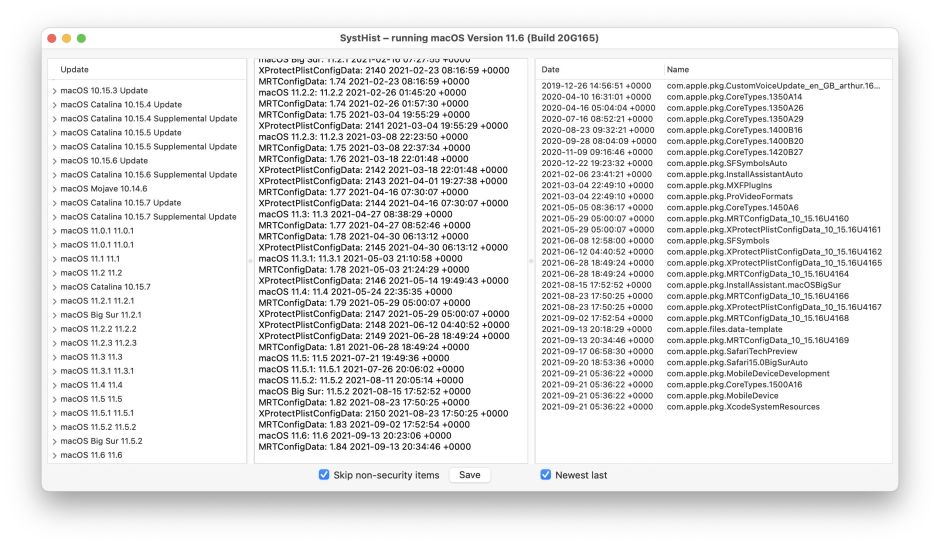Select the com.apple.pkg.InstallAssistant.macOSBigSur row
Screen dimensions: 940x546
(711, 285)
